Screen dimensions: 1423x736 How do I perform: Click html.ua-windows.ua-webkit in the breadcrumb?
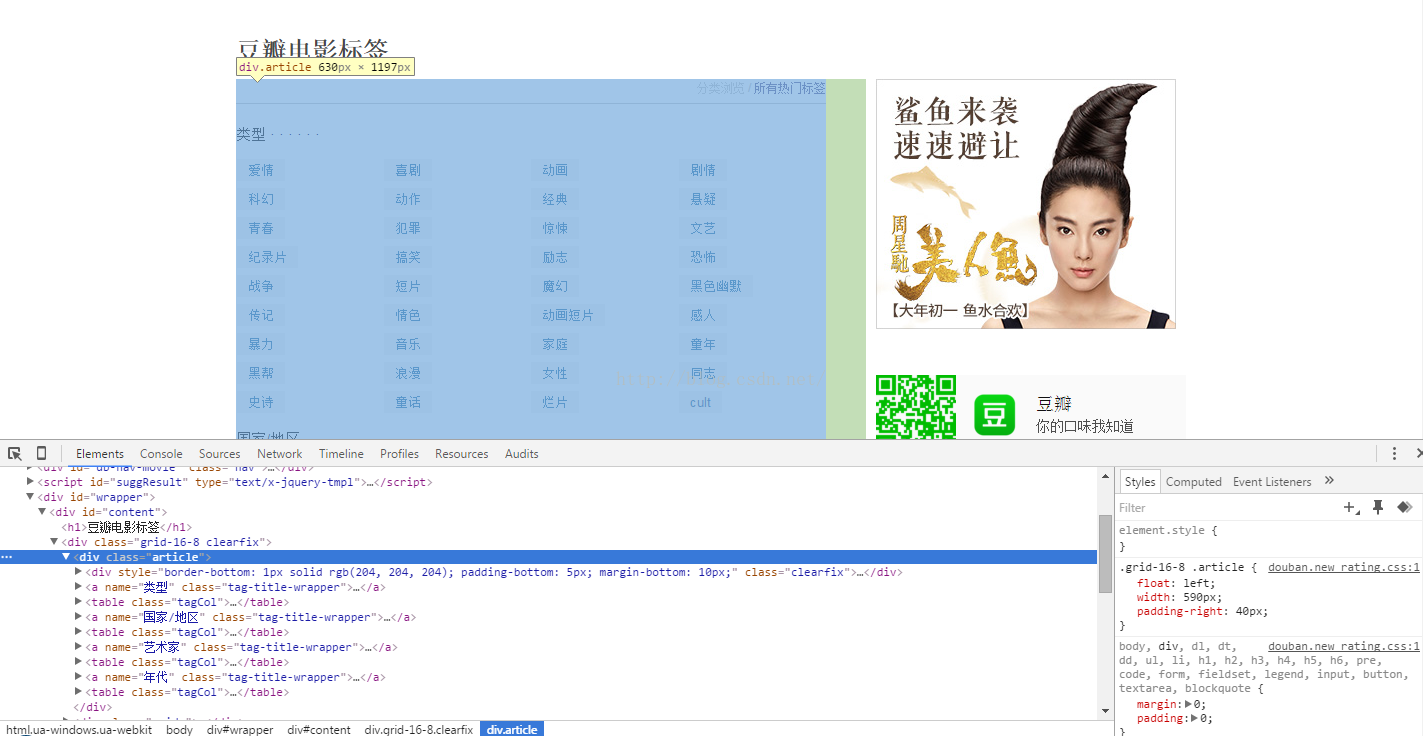(78, 729)
